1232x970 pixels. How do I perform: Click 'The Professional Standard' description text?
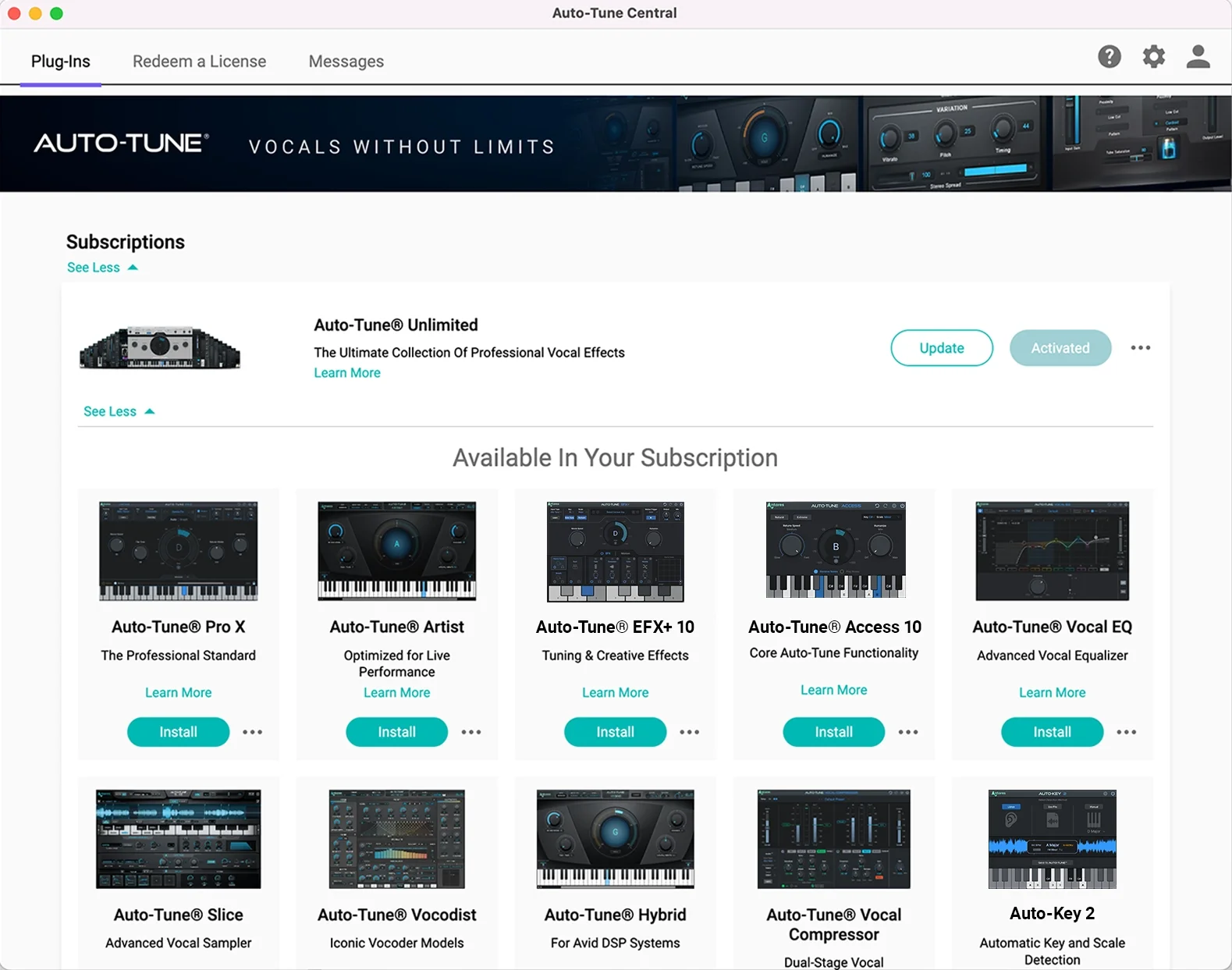point(178,656)
